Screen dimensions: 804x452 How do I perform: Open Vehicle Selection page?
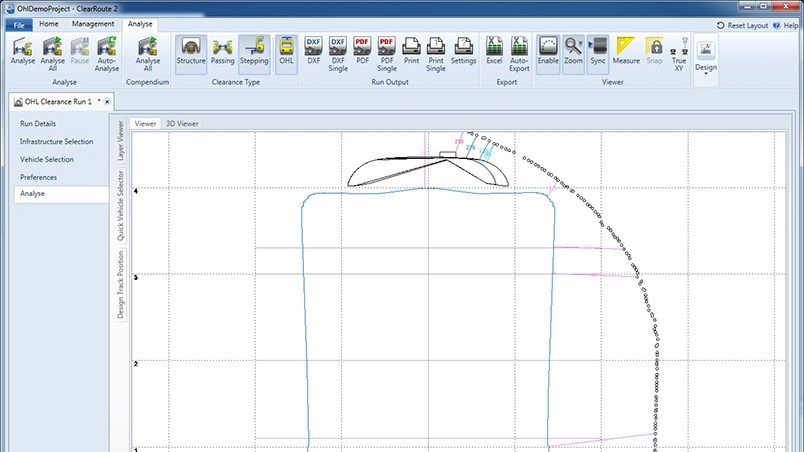click(47, 159)
